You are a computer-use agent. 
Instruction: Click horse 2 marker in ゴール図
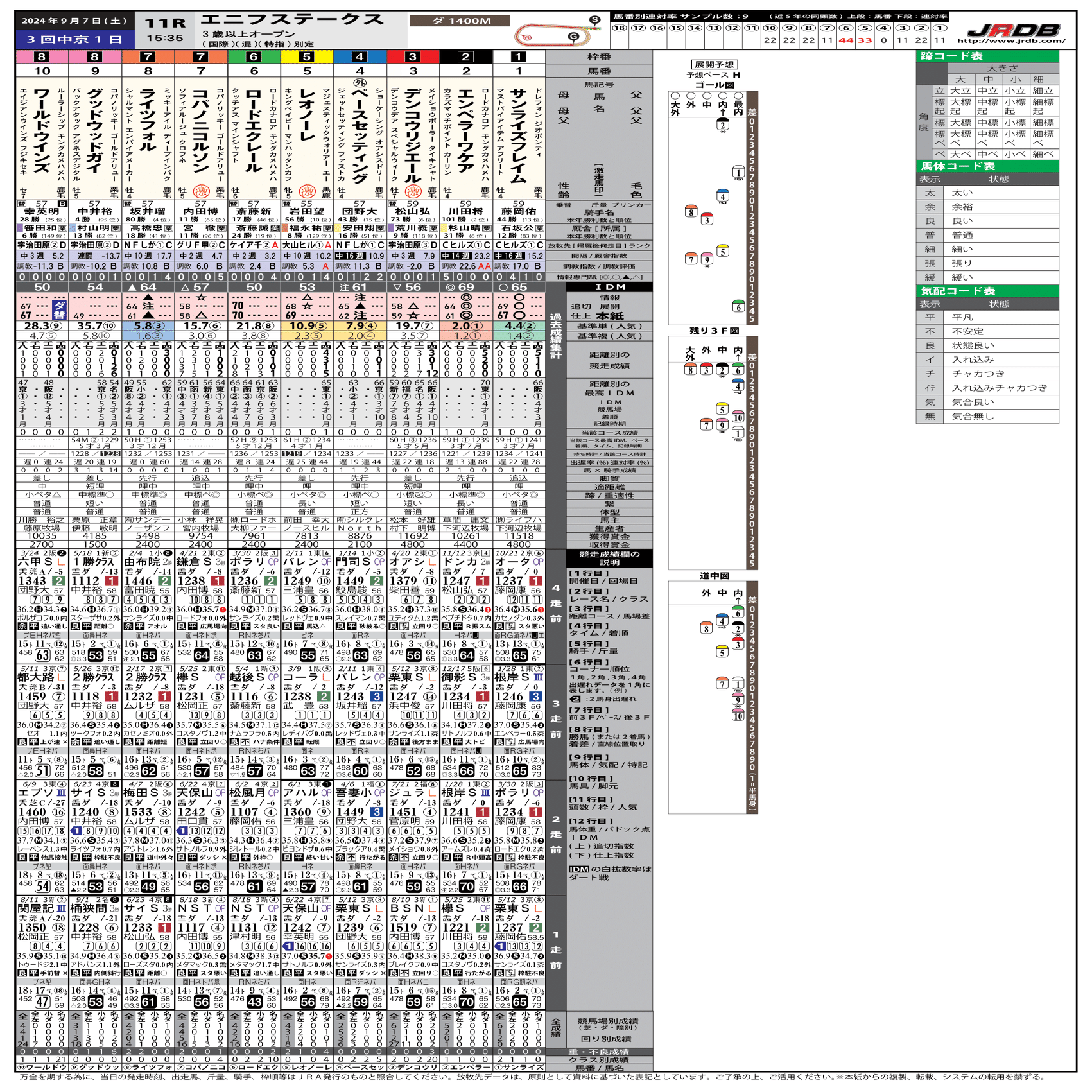point(723,125)
